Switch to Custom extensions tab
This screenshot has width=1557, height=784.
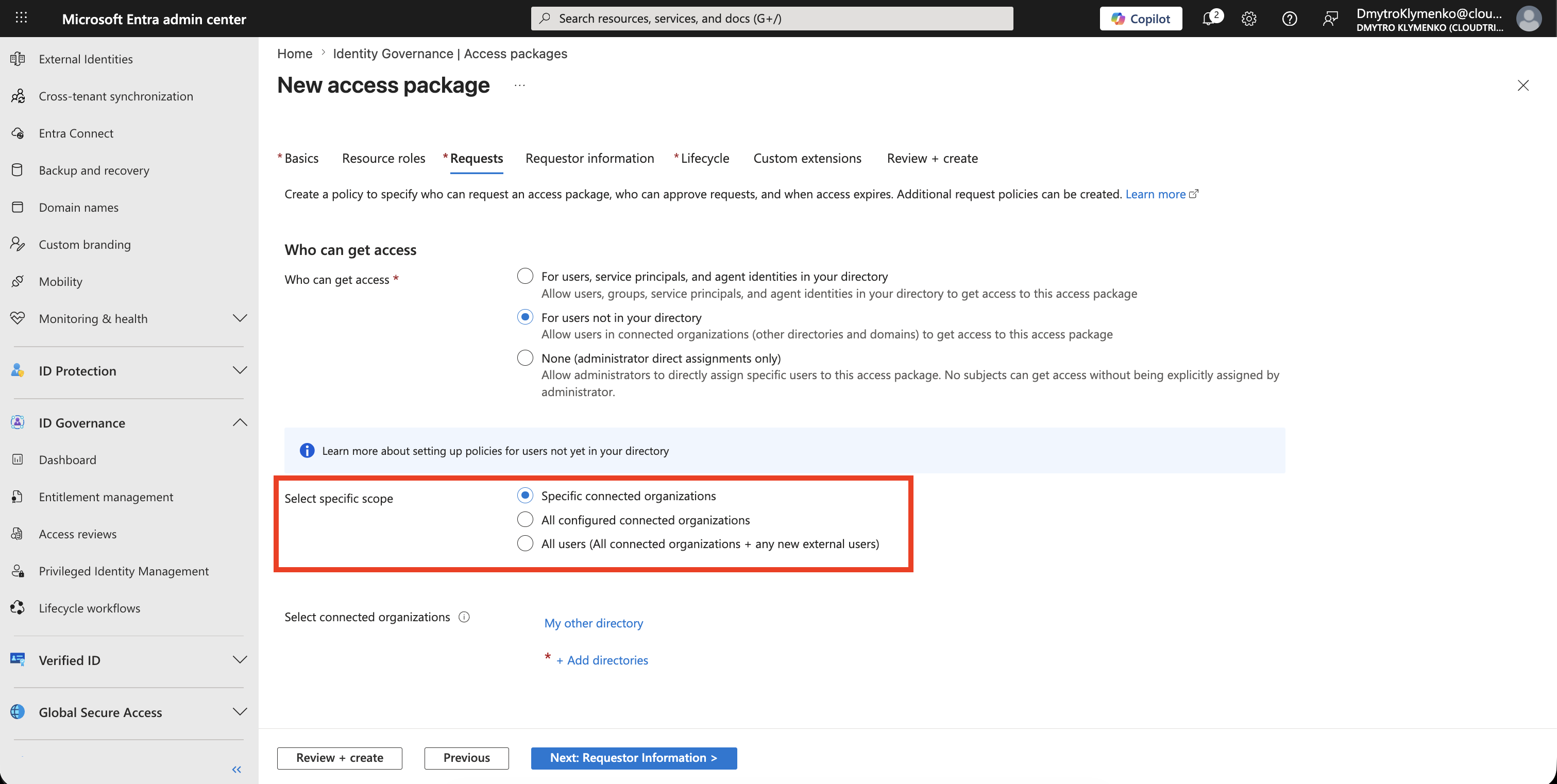pyautogui.click(x=807, y=158)
